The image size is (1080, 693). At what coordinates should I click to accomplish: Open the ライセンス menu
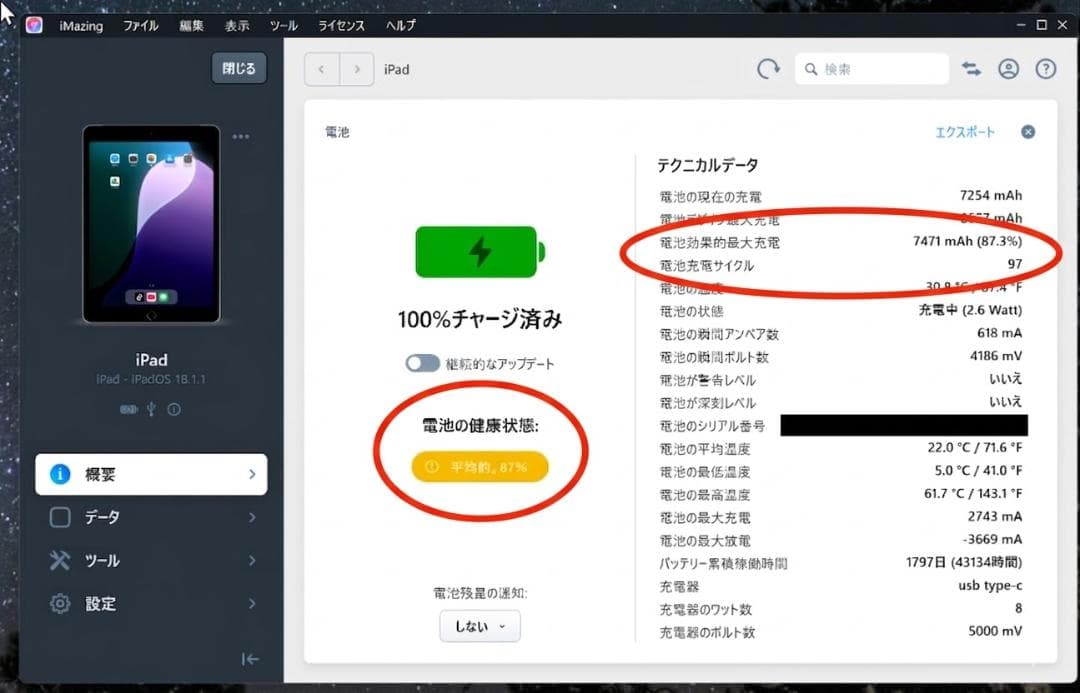tap(341, 25)
